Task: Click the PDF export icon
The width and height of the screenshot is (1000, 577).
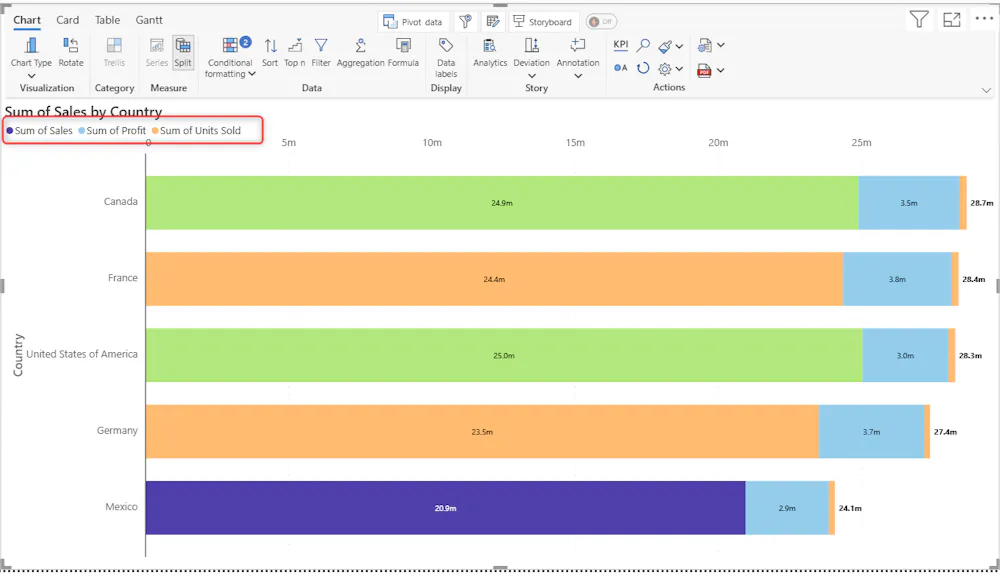Action: [x=704, y=70]
